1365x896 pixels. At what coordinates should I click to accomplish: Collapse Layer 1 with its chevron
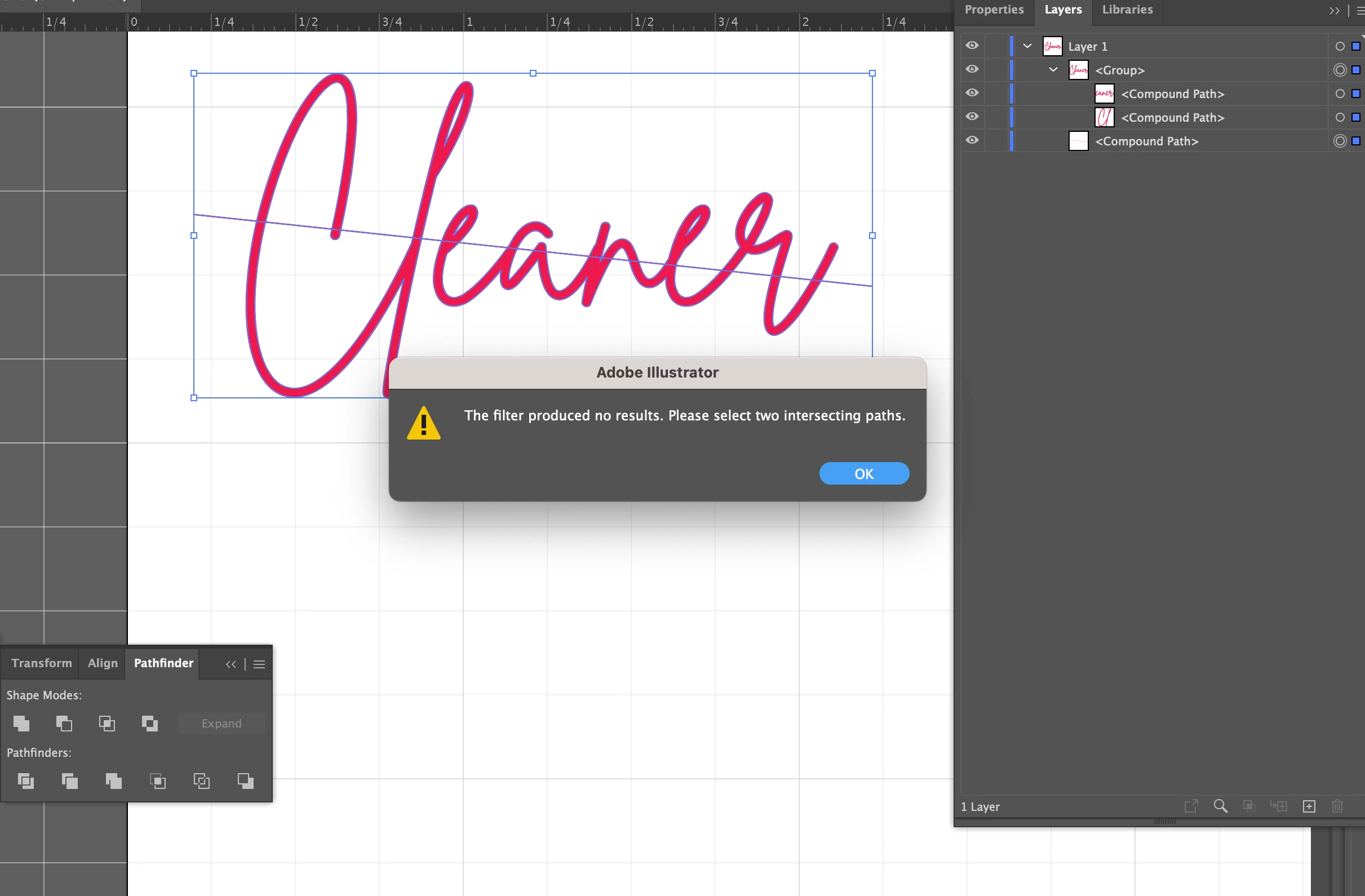tap(1027, 46)
